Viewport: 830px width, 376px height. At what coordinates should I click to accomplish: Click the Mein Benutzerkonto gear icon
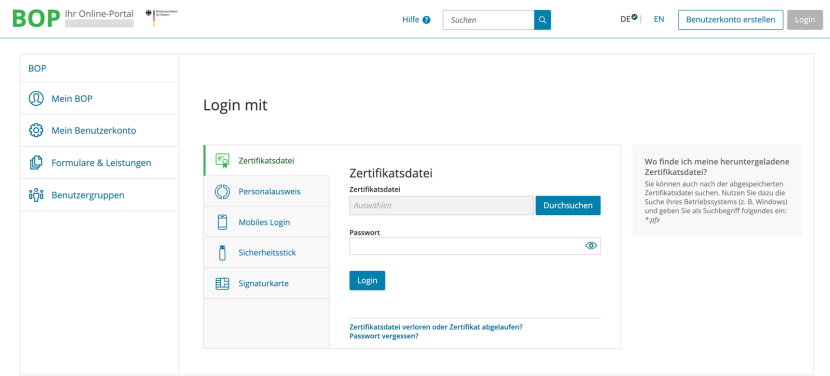tap(36, 130)
